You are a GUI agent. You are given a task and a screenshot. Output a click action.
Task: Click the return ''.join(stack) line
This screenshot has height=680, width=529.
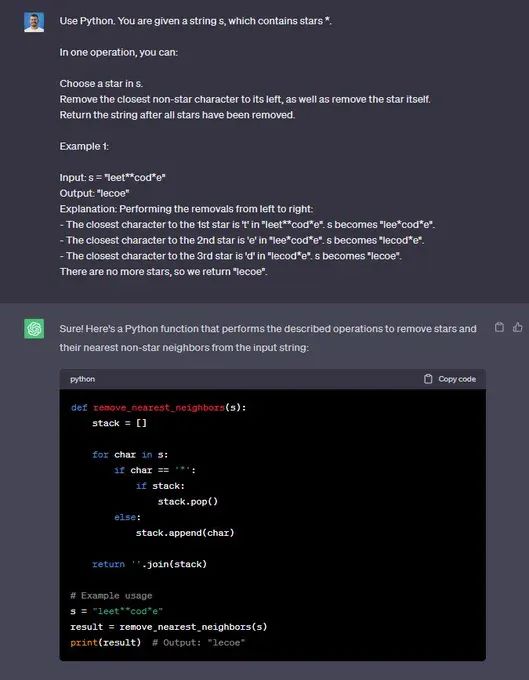click(x=150, y=564)
